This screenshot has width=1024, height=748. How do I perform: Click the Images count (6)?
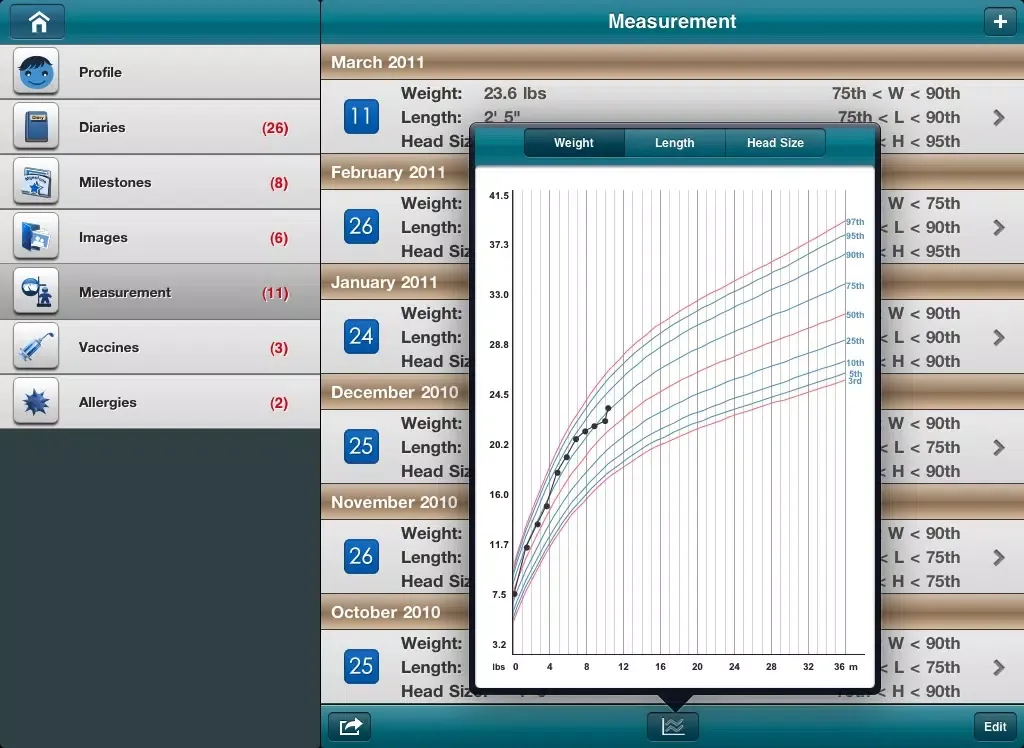279,238
